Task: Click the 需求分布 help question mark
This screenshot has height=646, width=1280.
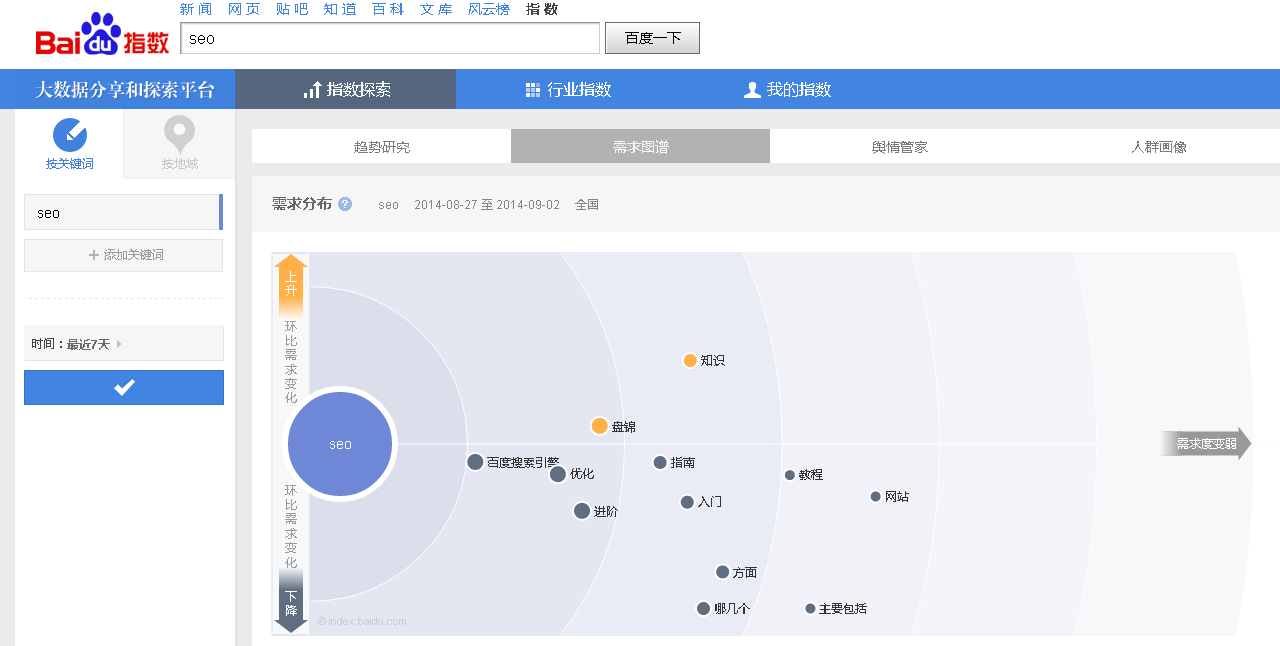Action: 344,203
